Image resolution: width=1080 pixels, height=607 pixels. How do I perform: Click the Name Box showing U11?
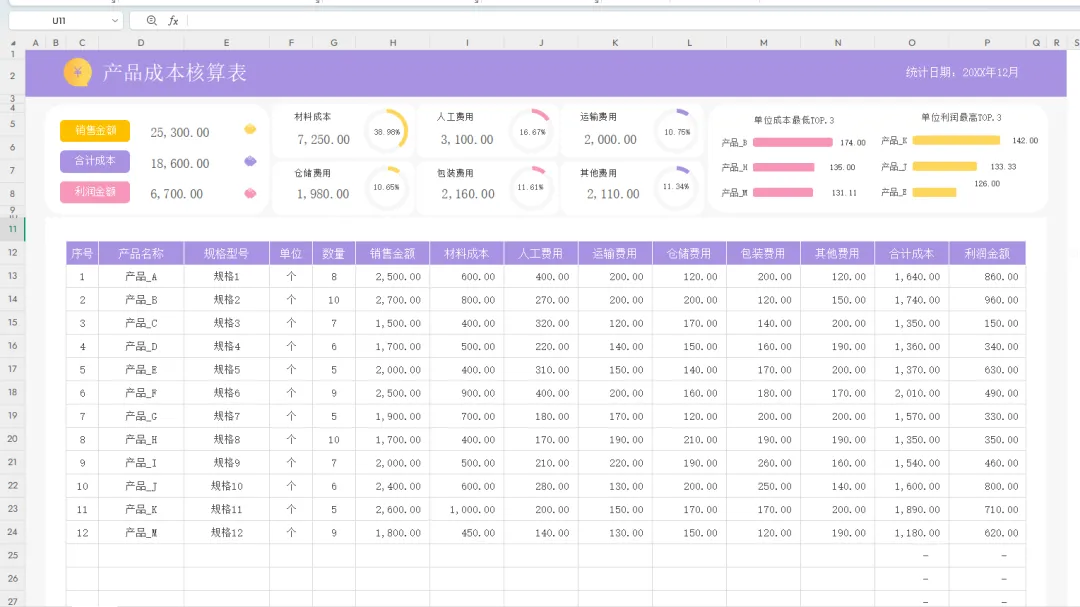(x=58, y=20)
